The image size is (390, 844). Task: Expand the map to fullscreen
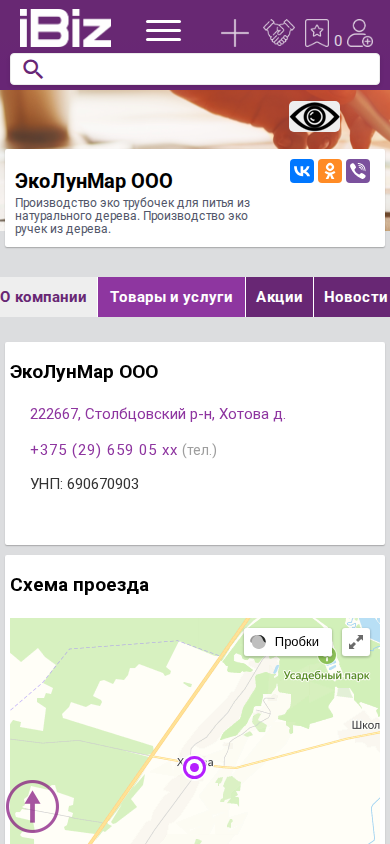click(356, 642)
